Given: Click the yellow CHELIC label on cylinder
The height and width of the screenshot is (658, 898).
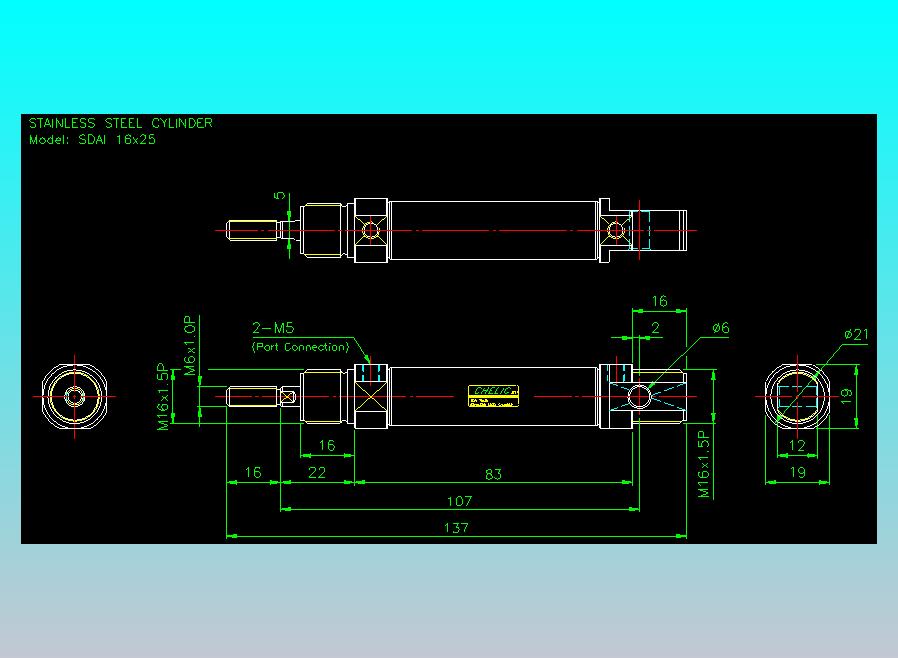Looking at the screenshot, I should (x=493, y=396).
